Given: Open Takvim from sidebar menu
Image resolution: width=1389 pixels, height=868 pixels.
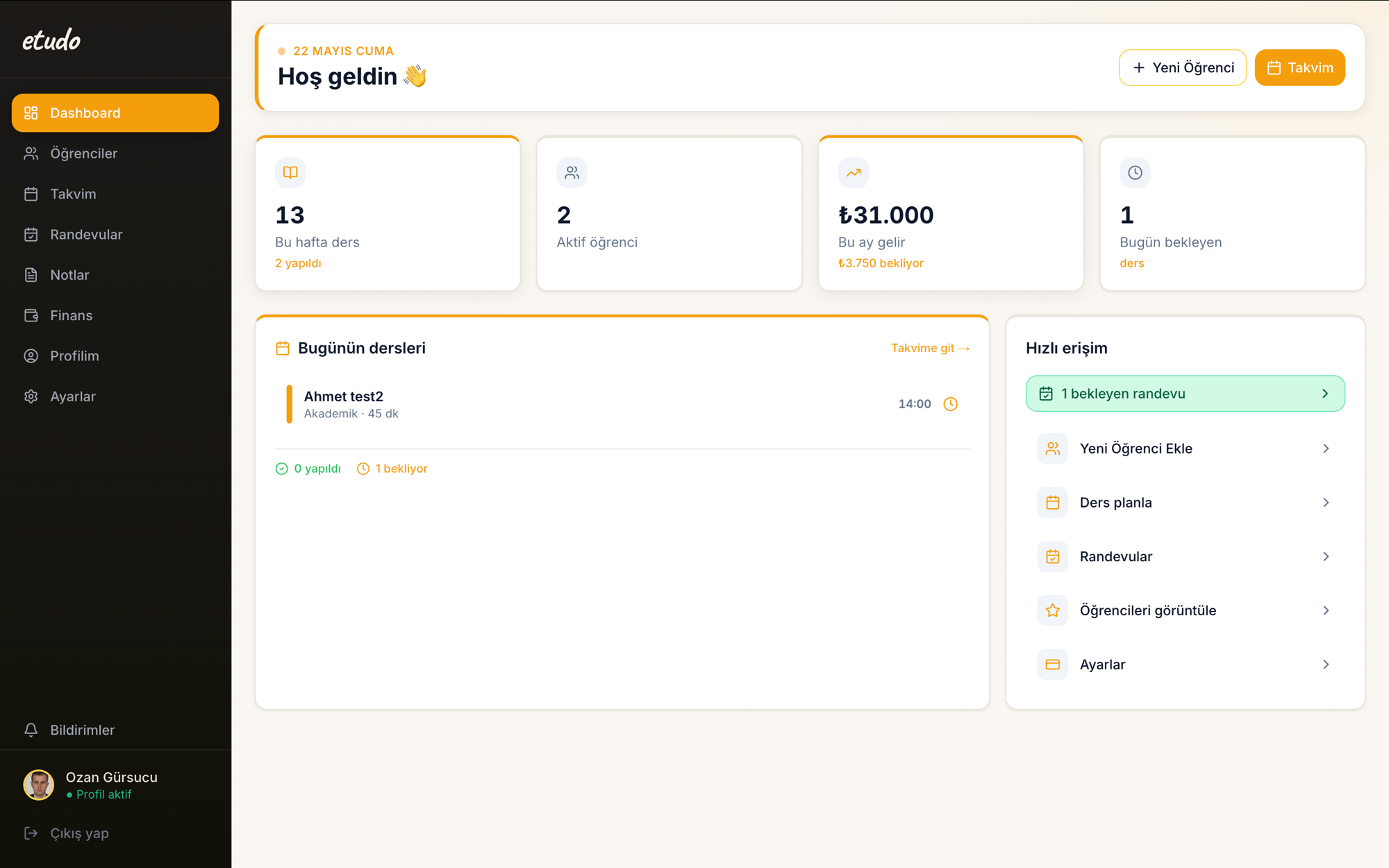Looking at the screenshot, I should click(x=115, y=194).
